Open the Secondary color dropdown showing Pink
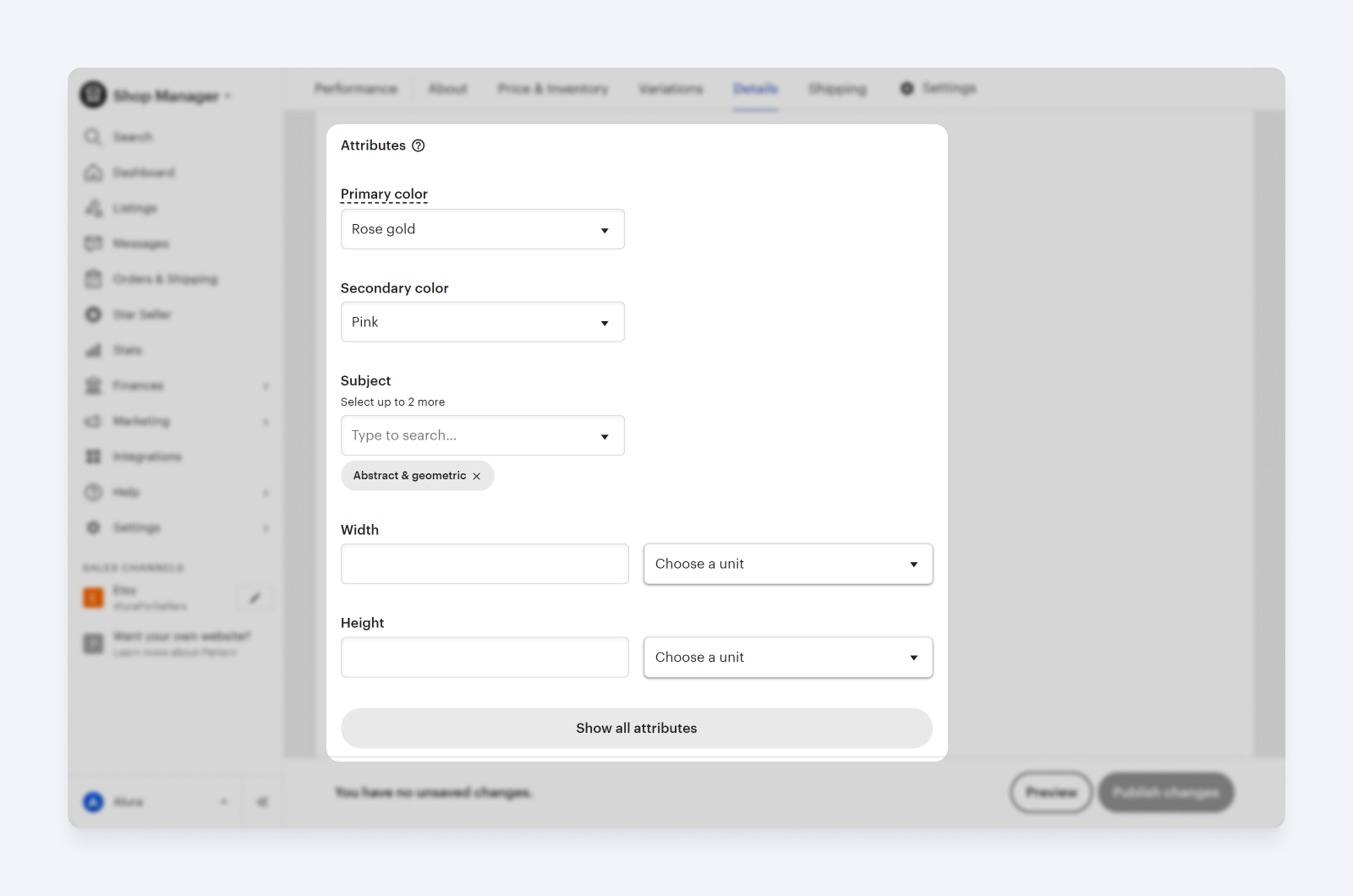This screenshot has width=1353, height=896. [x=482, y=322]
